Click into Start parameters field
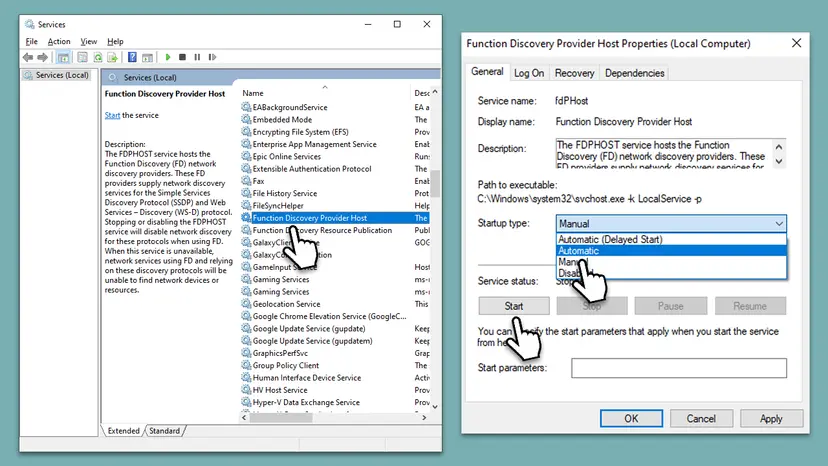The height and width of the screenshot is (466, 828). pyautogui.click(x=679, y=368)
